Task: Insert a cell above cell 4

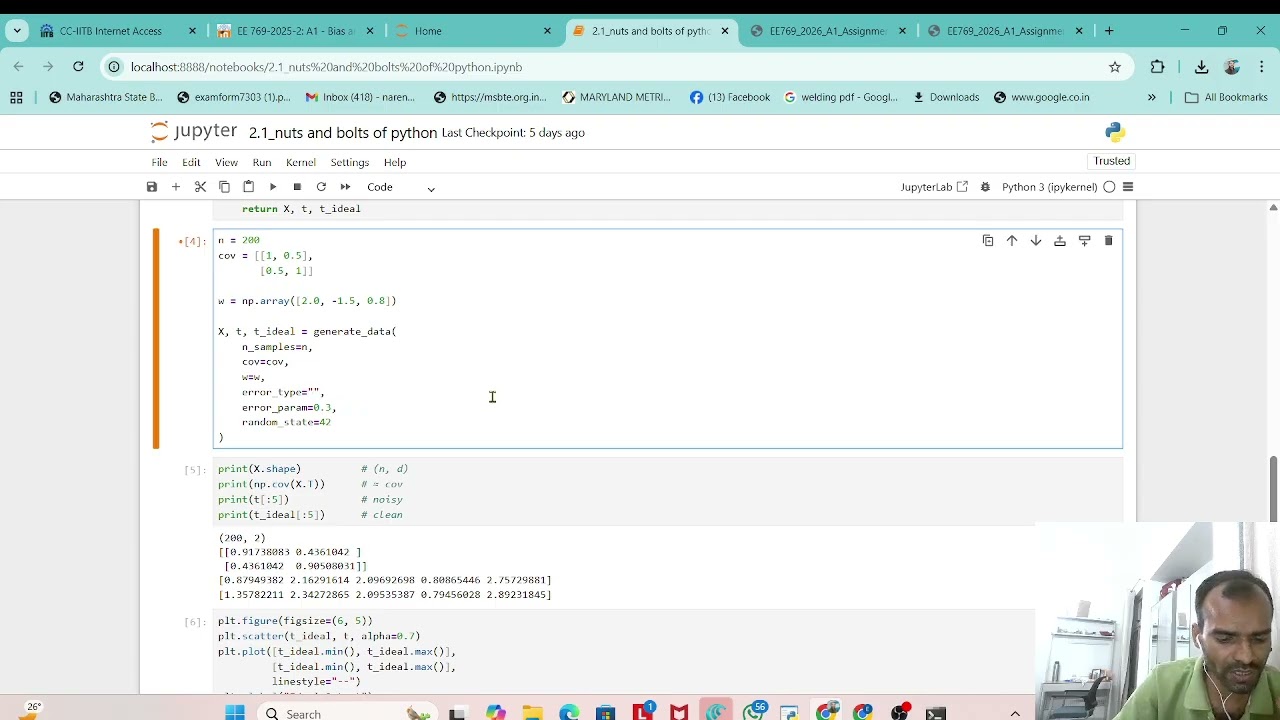Action: [x=1060, y=241]
